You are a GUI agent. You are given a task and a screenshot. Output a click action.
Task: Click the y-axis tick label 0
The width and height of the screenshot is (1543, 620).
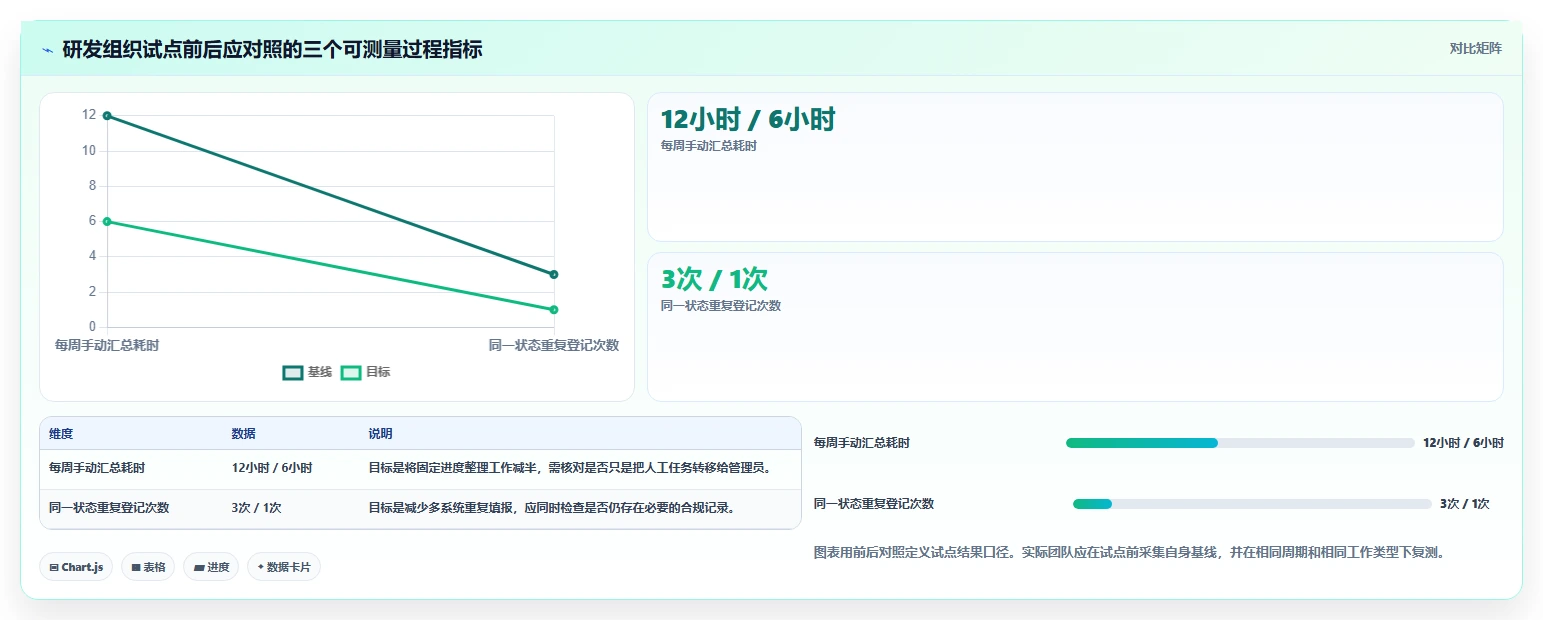[93, 326]
